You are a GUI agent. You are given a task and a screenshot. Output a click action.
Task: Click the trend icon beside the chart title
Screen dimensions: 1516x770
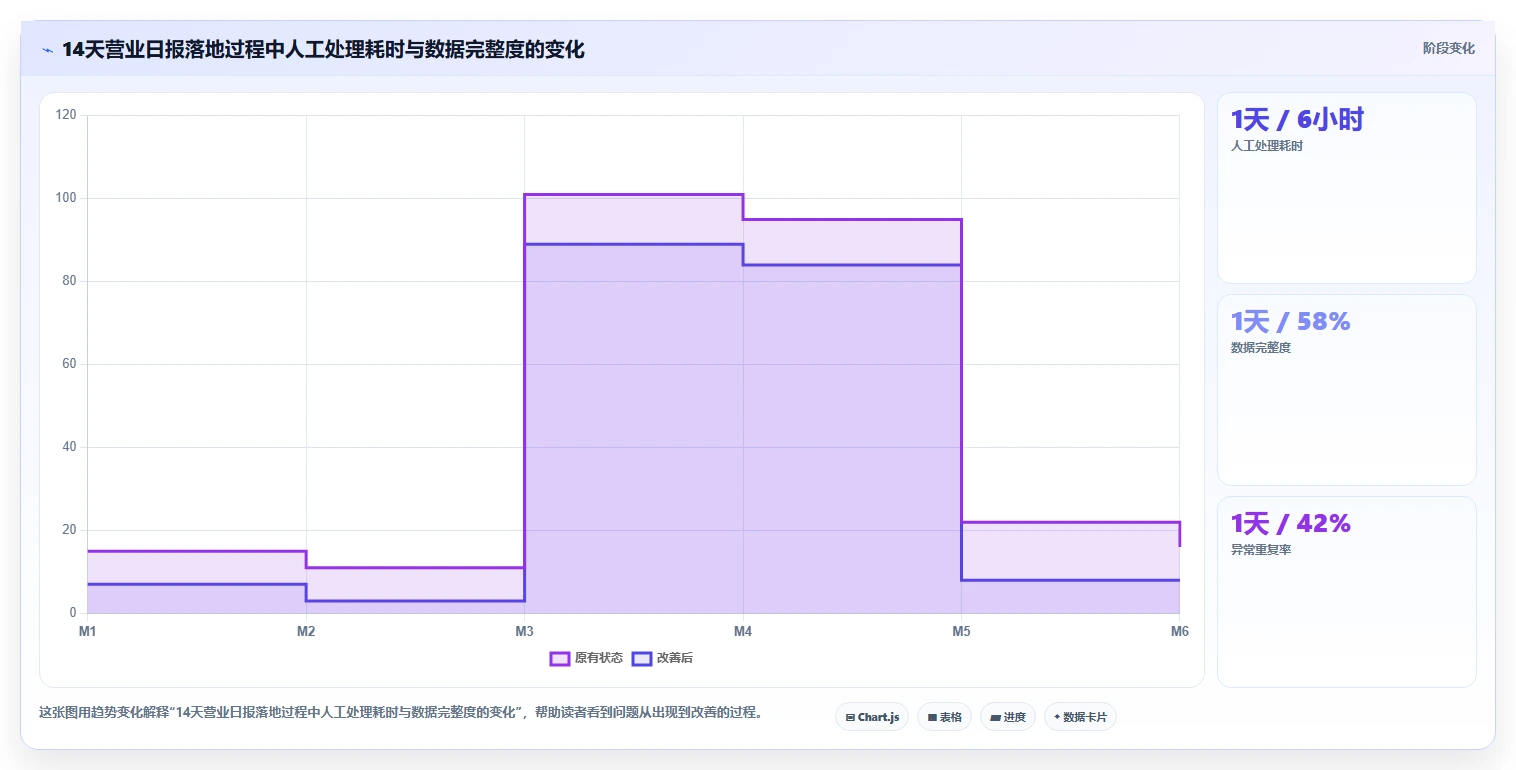click(47, 50)
